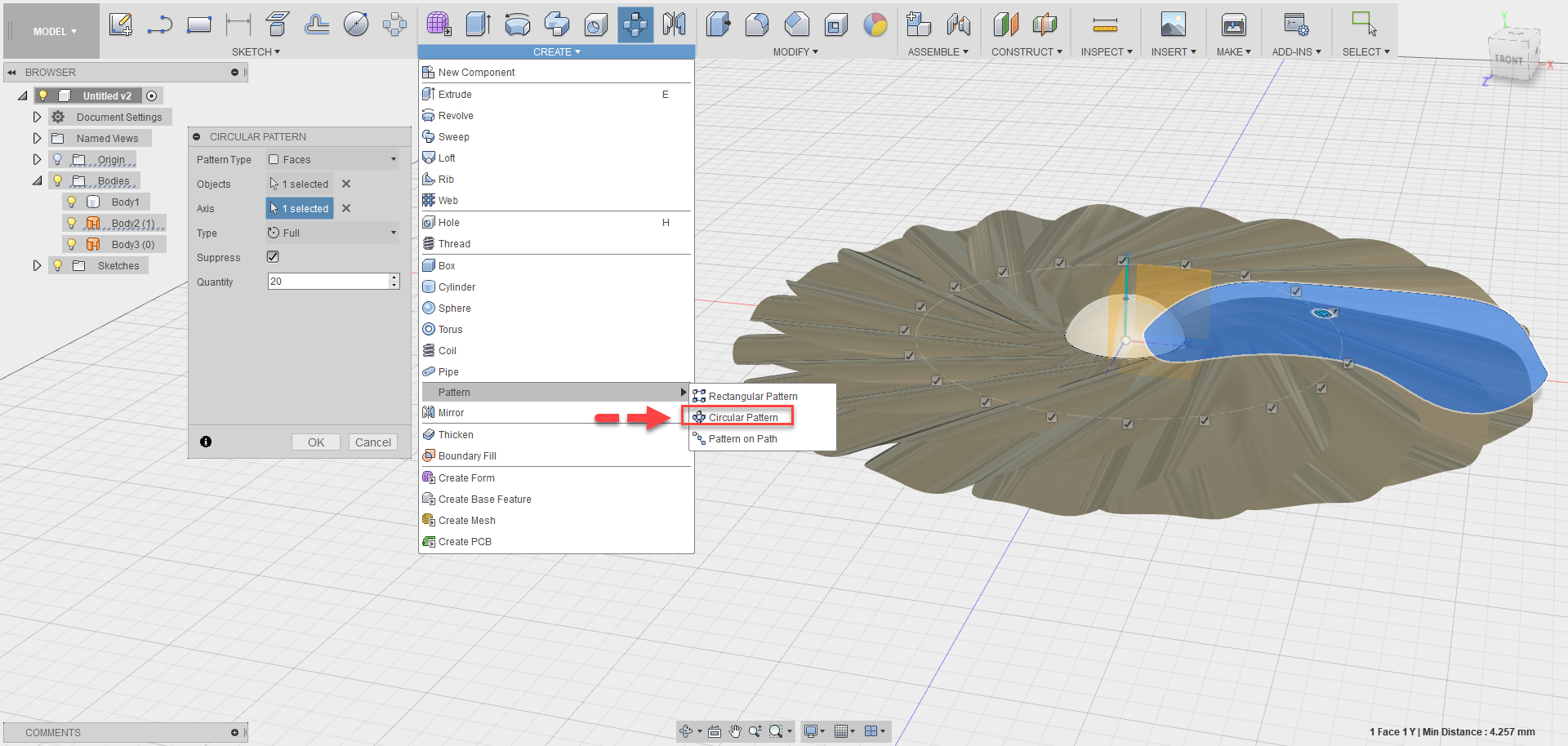The image size is (1568, 746).
Task: Click the Create Form purple box icon
Action: tap(429, 477)
